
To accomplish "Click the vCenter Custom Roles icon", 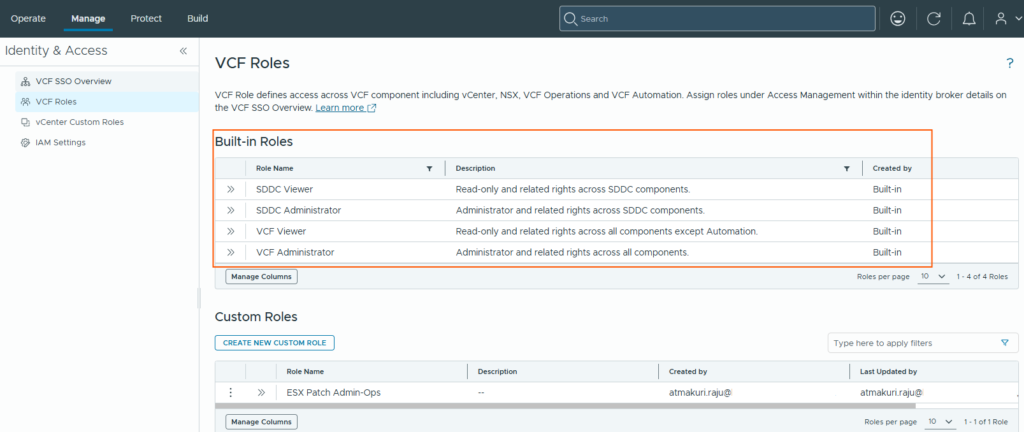I will coord(25,122).
